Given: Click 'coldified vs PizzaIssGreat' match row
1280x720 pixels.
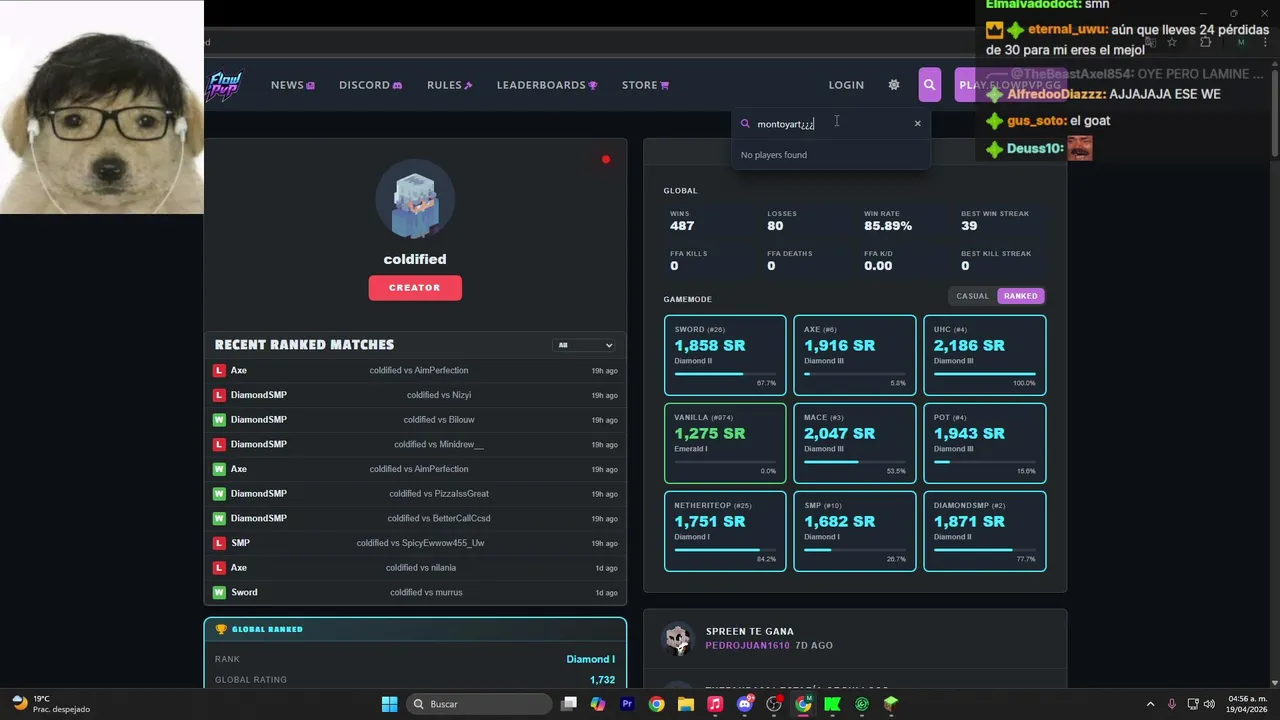Looking at the screenshot, I should coord(415,494).
